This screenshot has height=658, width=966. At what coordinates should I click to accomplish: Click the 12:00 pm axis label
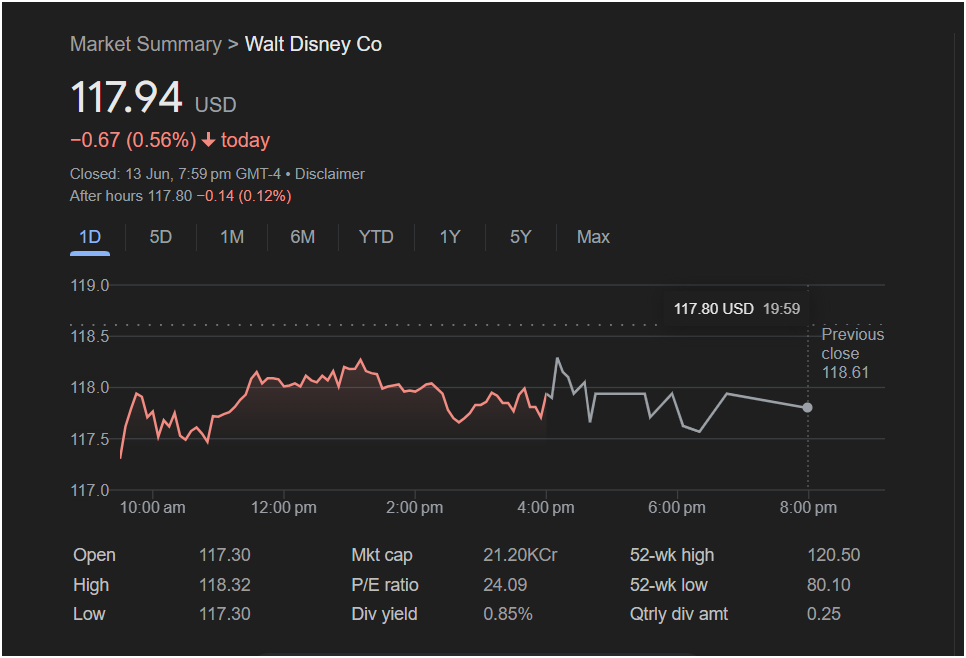283,508
